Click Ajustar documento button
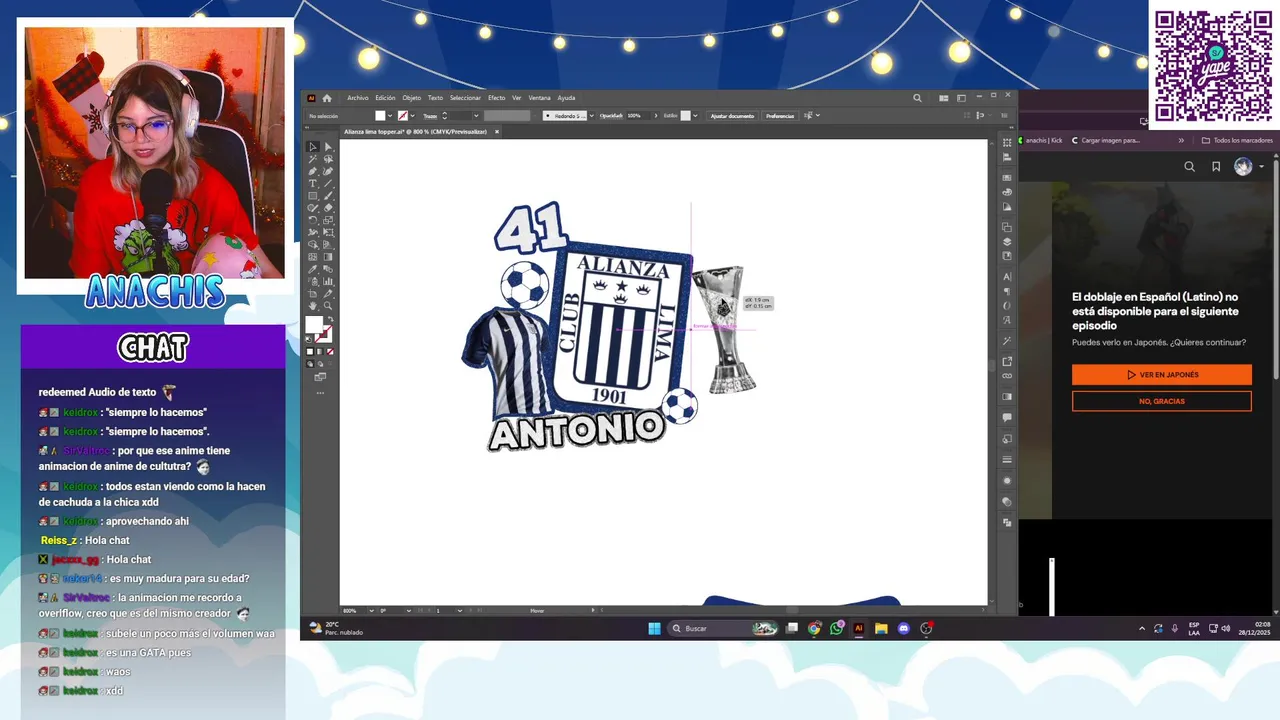The height and width of the screenshot is (720, 1280). [x=732, y=116]
